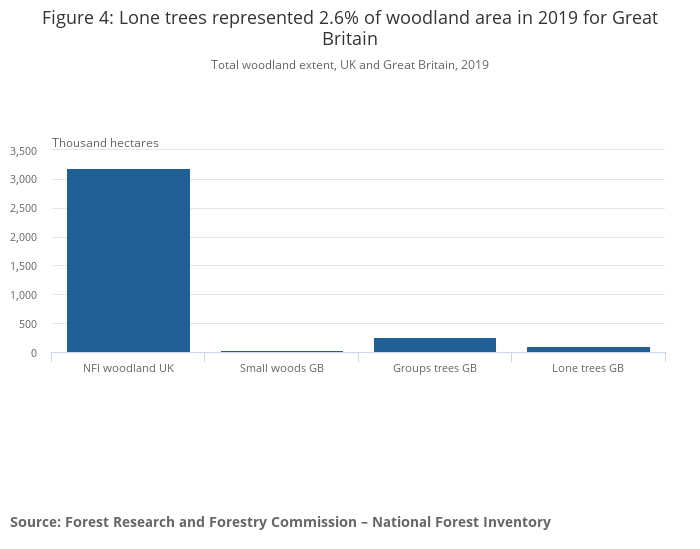The width and height of the screenshot is (700, 549).
Task: Click the 'Total woodland extent' subtitle
Action: pyautogui.click(x=350, y=65)
